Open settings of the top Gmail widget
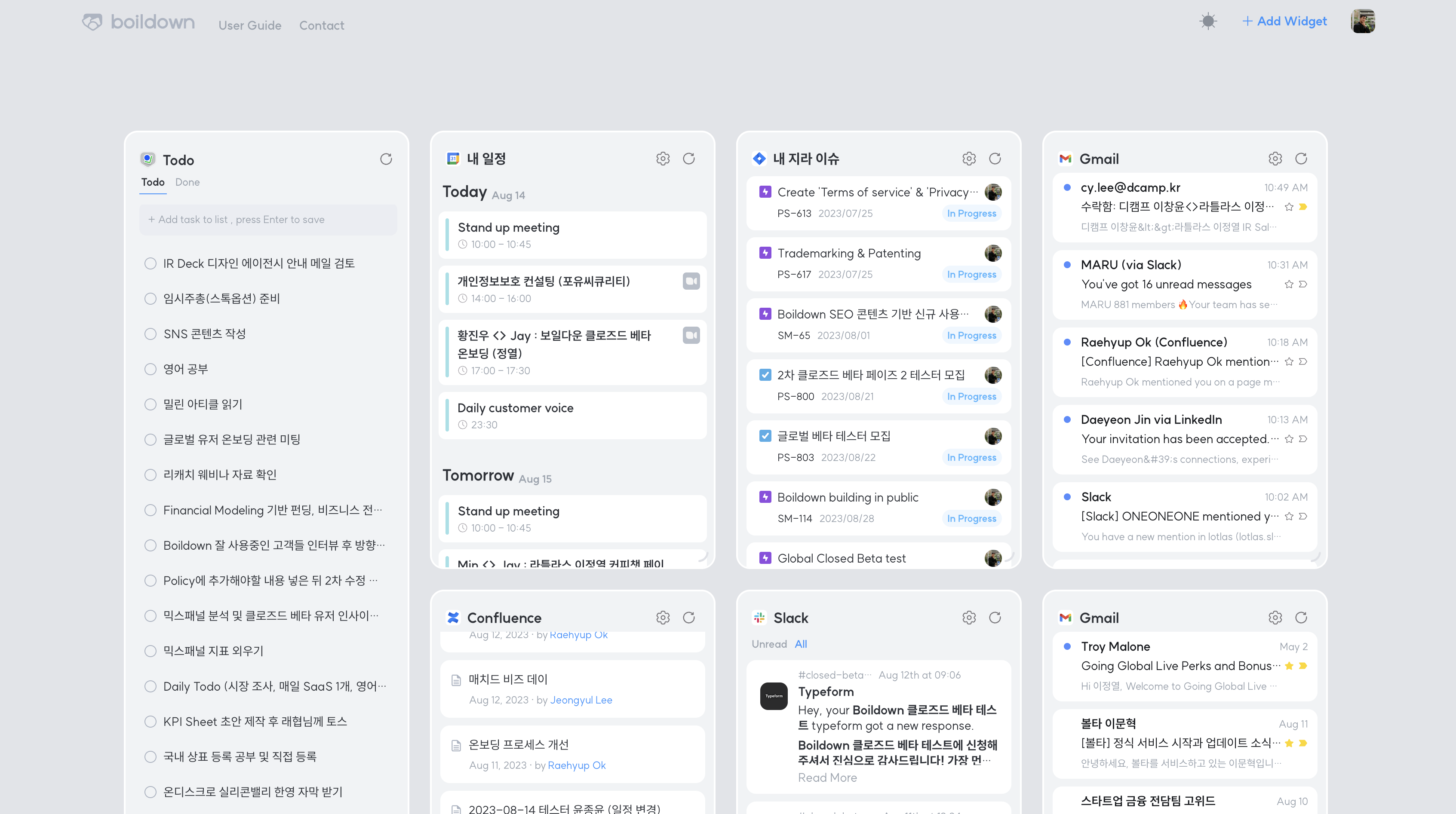1456x814 pixels. click(x=1275, y=159)
